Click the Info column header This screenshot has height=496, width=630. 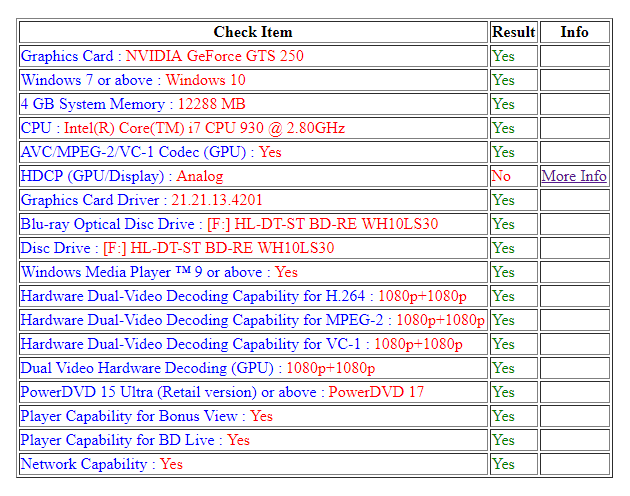pos(575,32)
